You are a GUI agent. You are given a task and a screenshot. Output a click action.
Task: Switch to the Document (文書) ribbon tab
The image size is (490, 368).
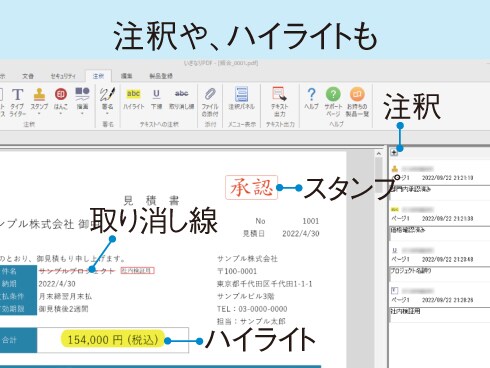[28, 76]
